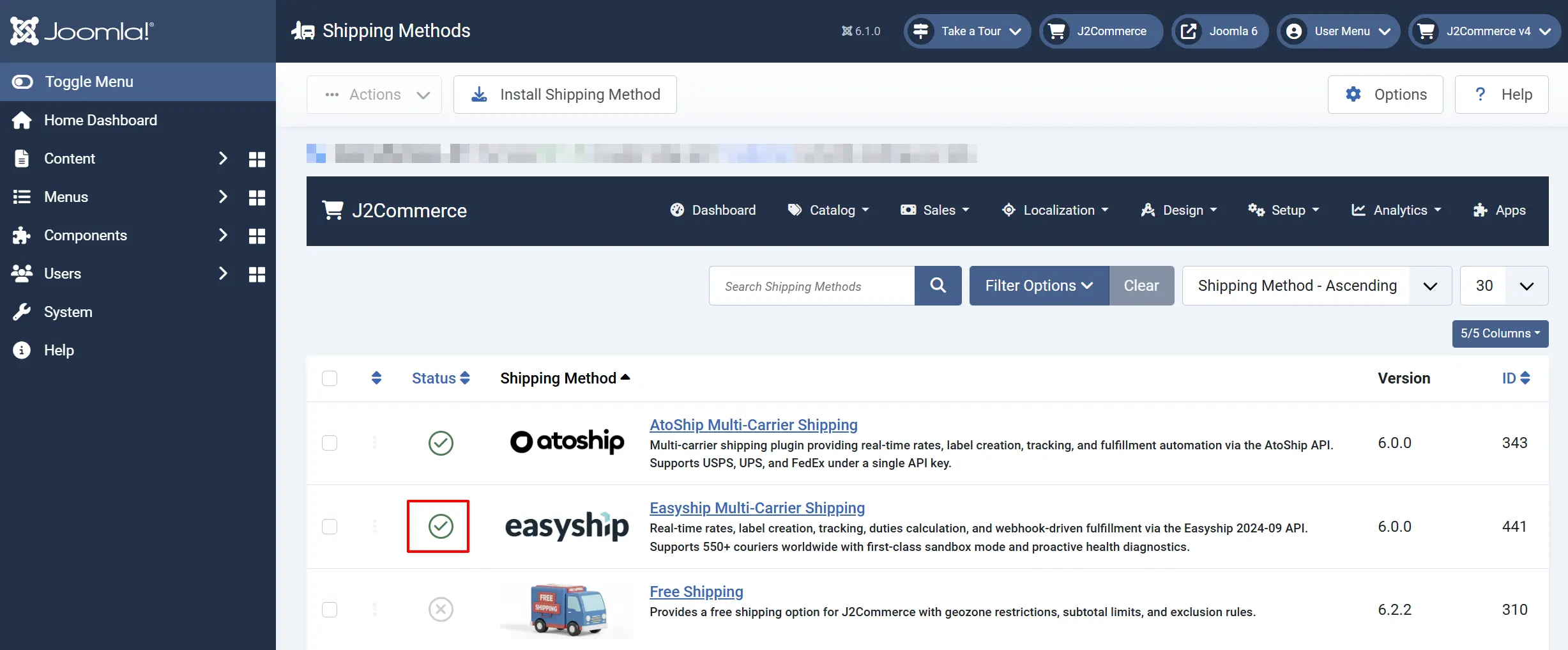Click the easyship logo thumbnail
The width and height of the screenshot is (1568, 650).
tap(567, 526)
